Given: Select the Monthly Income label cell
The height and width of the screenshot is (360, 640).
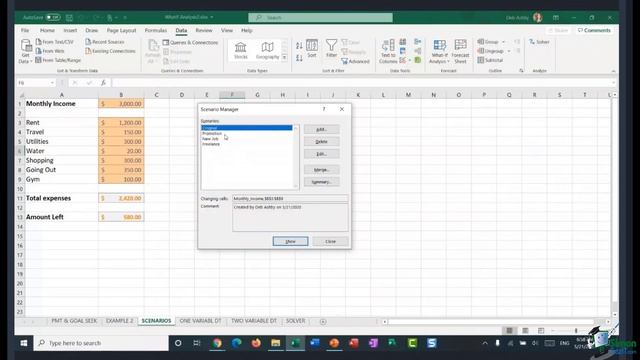Looking at the screenshot, I should point(61,104).
